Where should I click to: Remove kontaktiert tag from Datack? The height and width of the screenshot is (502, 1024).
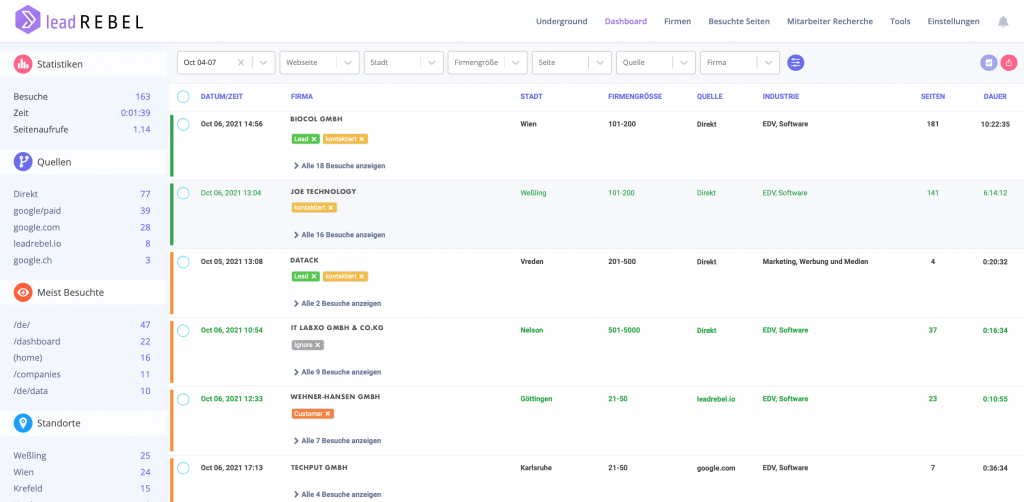[x=361, y=277]
